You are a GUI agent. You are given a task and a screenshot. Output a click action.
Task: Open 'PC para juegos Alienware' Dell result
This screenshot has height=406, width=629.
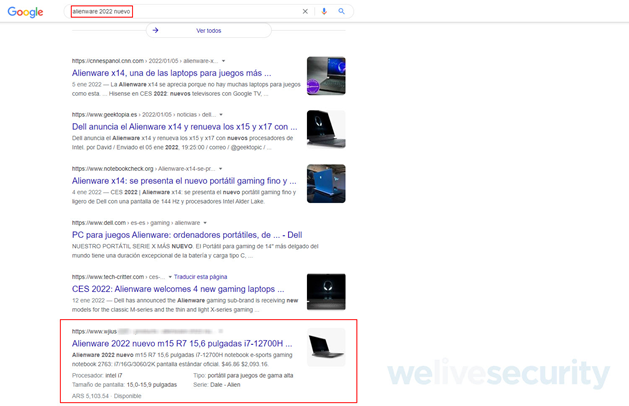[184, 235]
